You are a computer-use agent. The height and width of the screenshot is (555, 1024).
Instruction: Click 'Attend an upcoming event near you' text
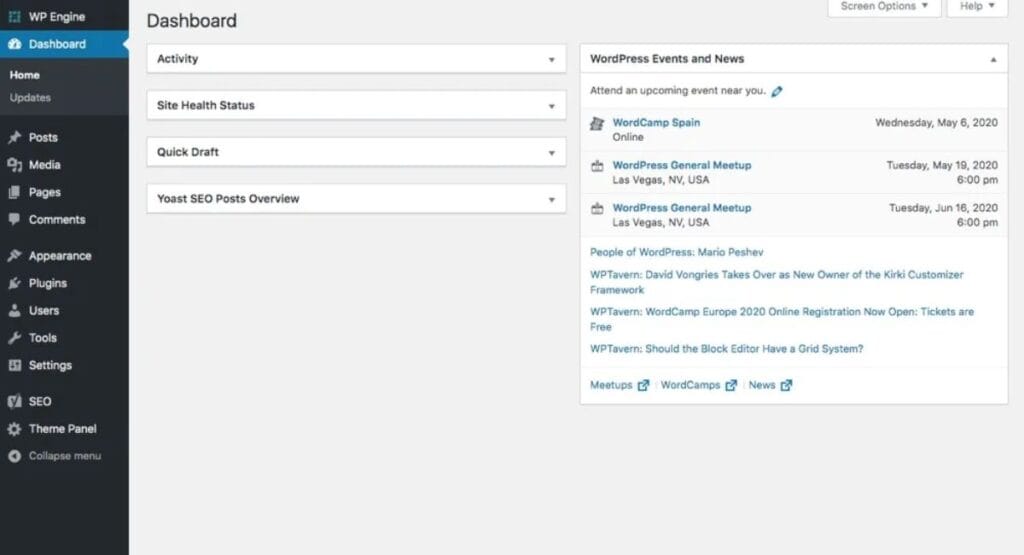(678, 90)
